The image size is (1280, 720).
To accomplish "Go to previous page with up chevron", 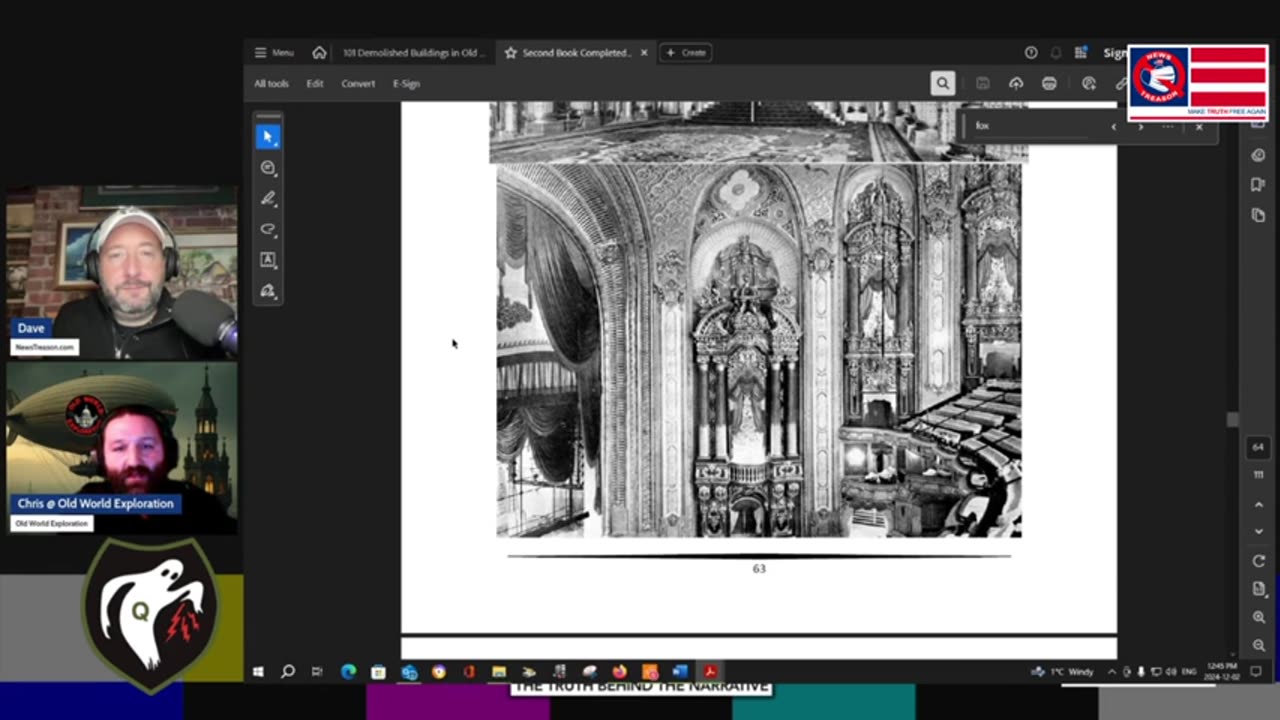I will coord(1259,505).
